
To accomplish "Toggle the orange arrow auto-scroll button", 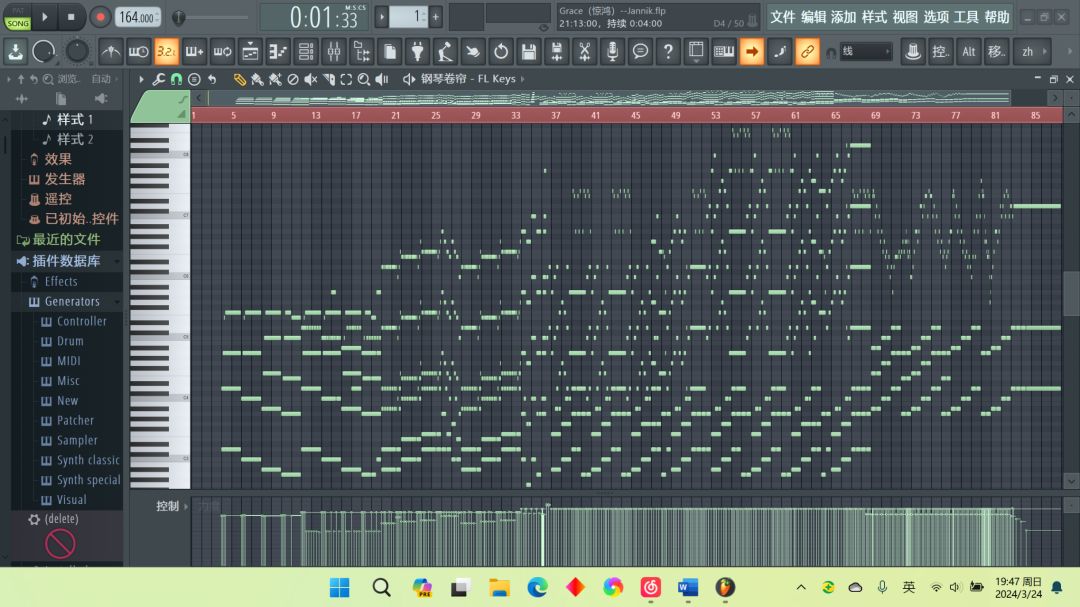I will pyautogui.click(x=751, y=51).
